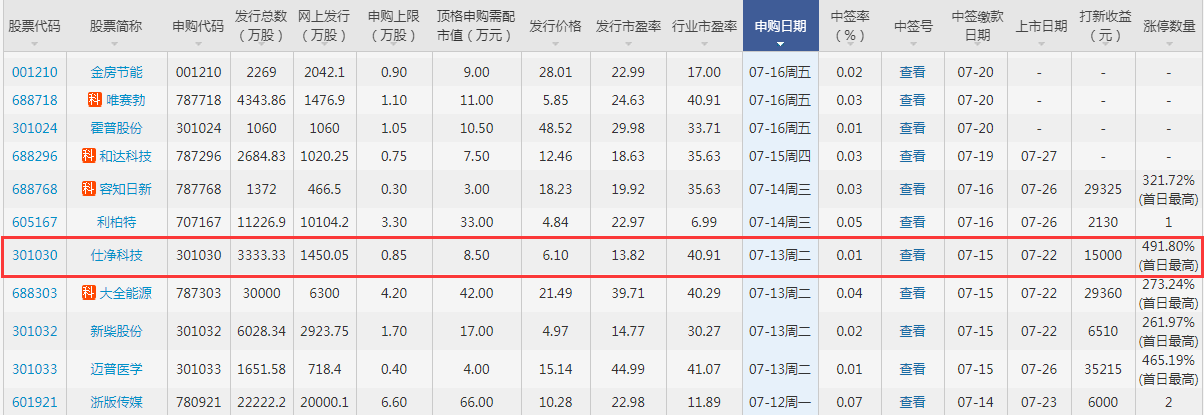
Task: Click the 申购代码 column header
Action: pos(198,26)
